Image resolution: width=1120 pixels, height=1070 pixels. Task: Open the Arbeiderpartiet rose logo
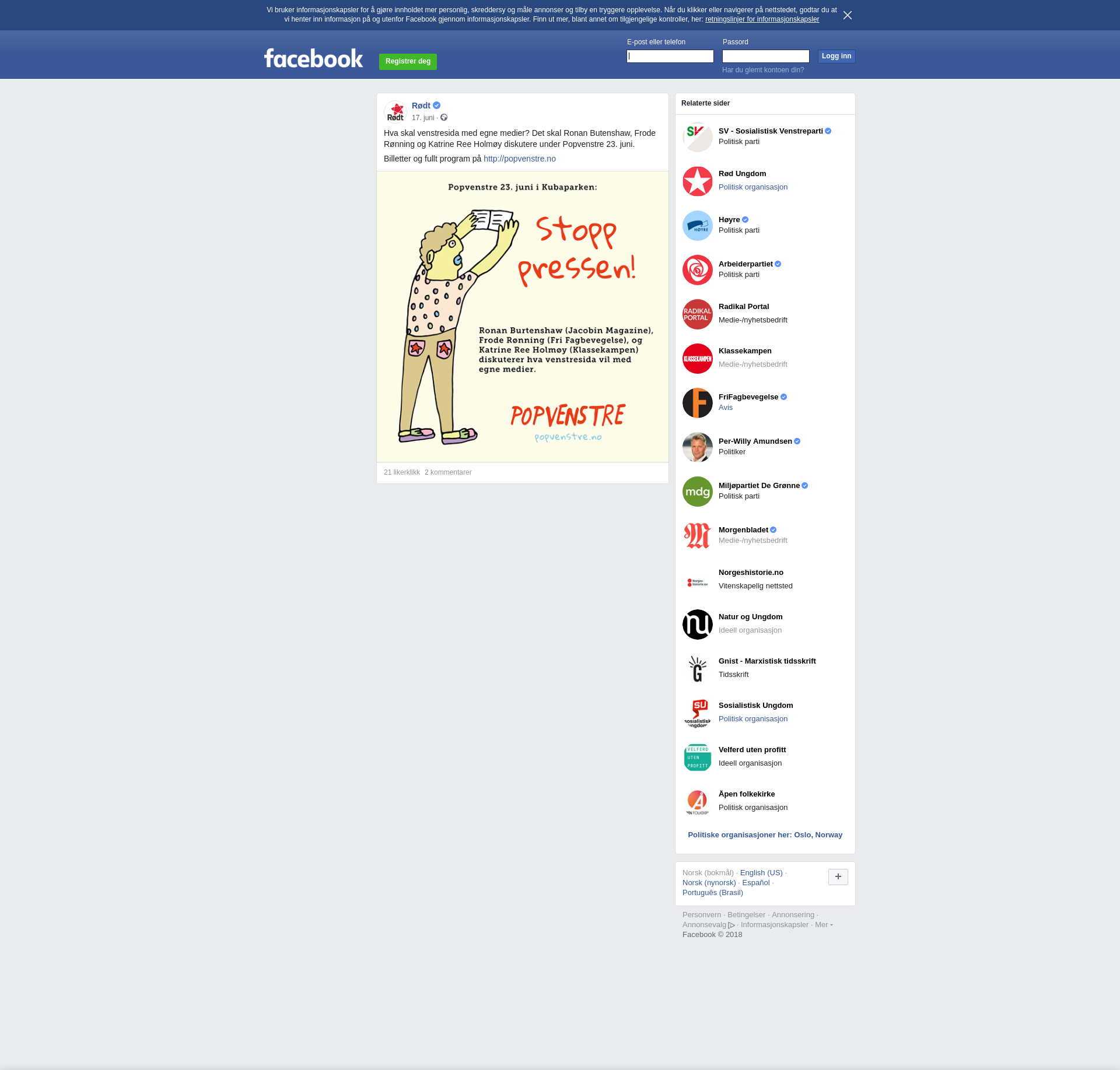point(698,270)
